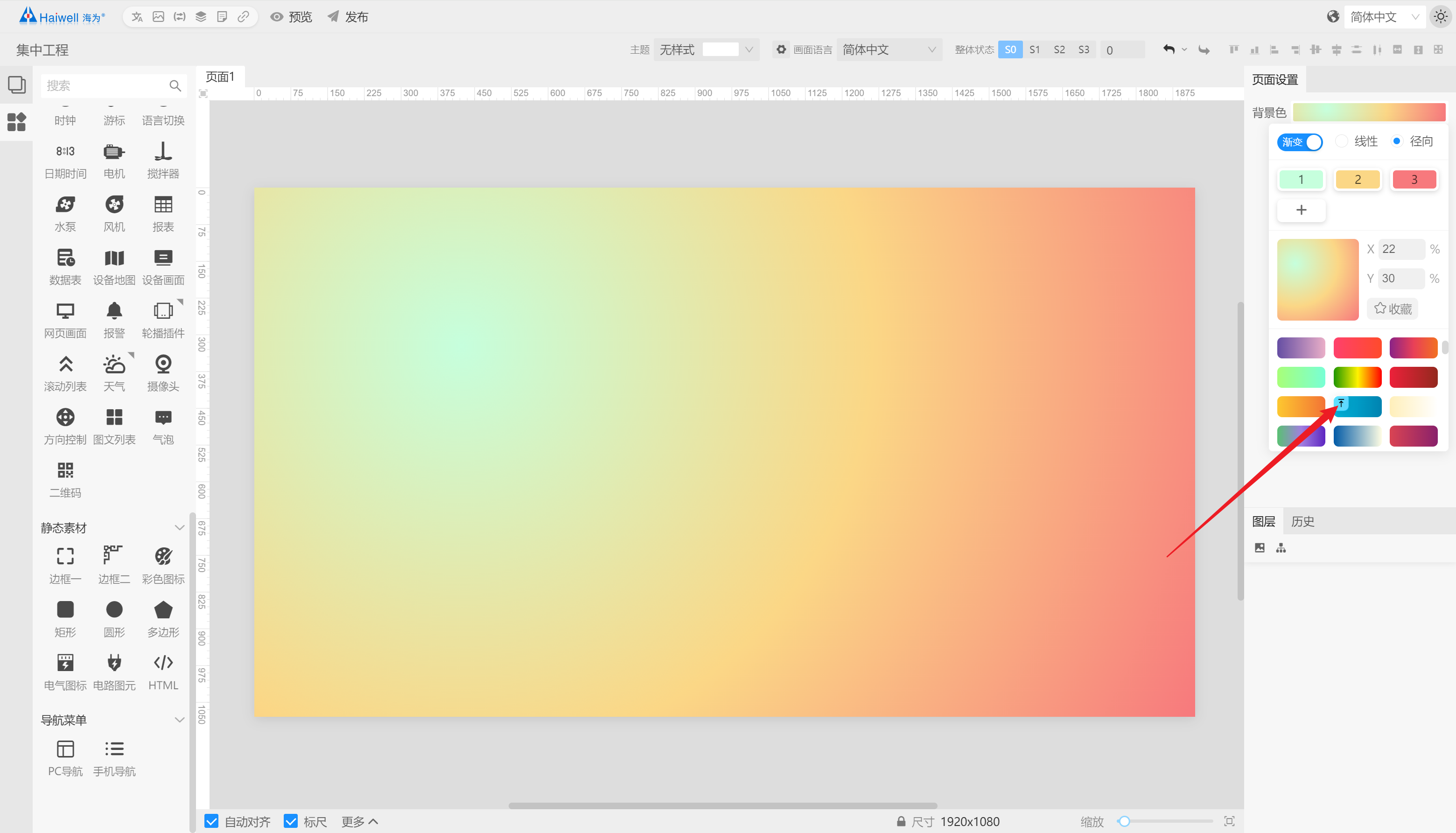Open the link icon in top toolbar
1456x833 pixels.
tap(243, 17)
